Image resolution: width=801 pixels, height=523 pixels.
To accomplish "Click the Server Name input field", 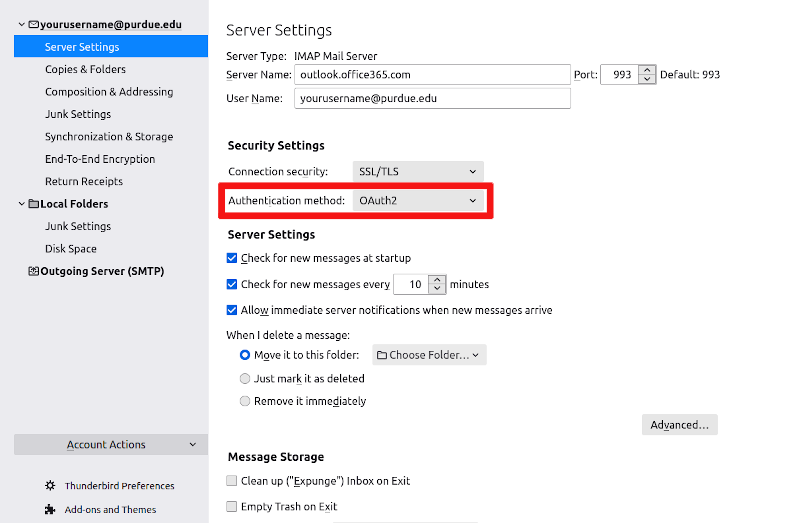I will click(431, 75).
